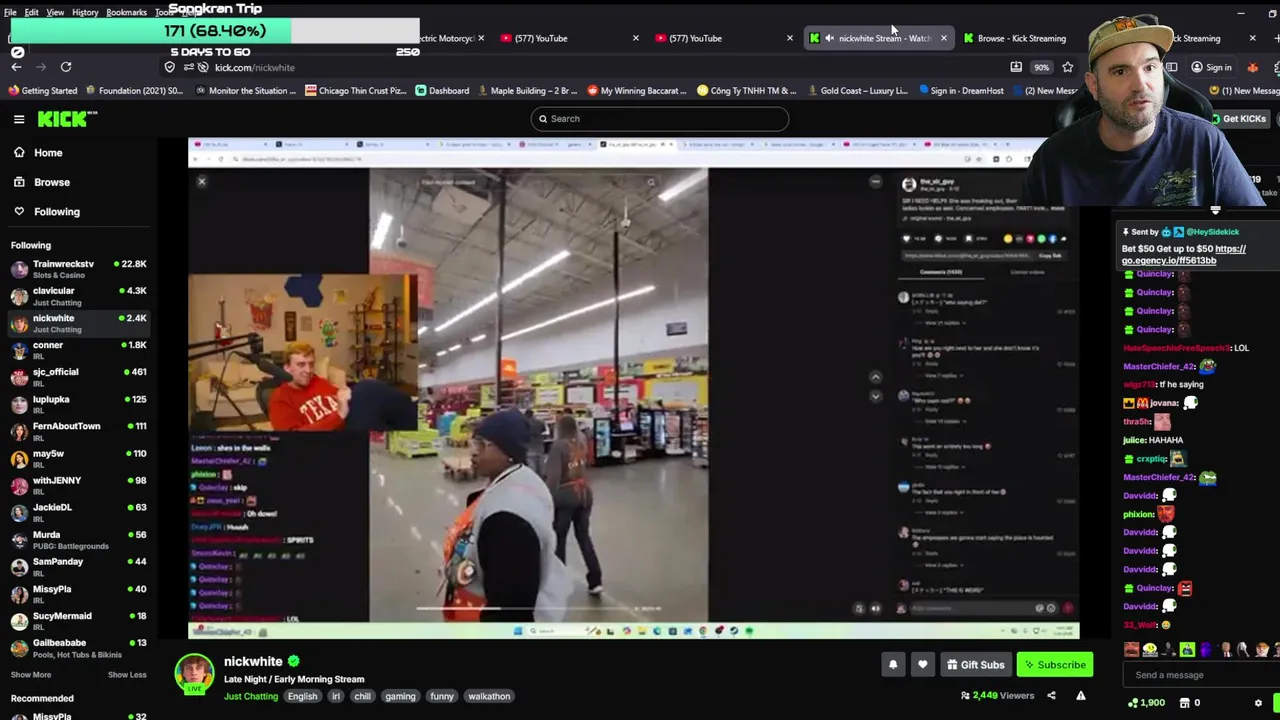Click the irl tag

(336, 697)
